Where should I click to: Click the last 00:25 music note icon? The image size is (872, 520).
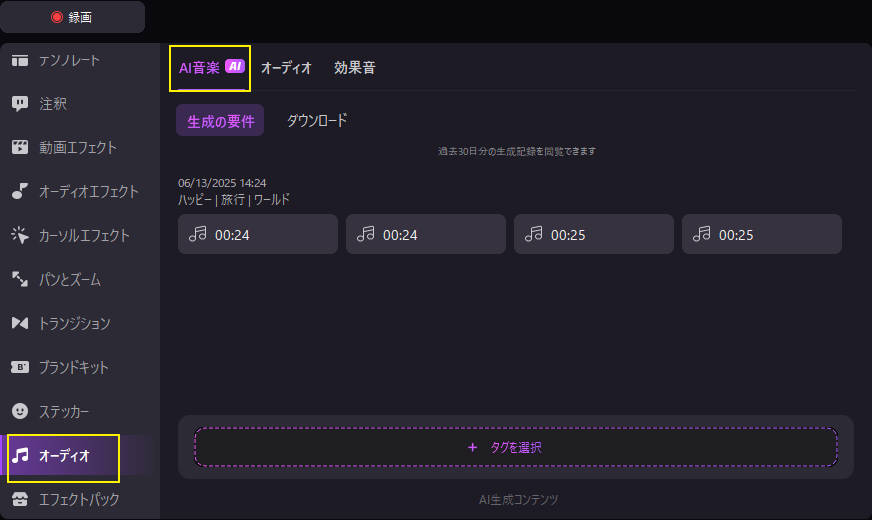tap(702, 234)
